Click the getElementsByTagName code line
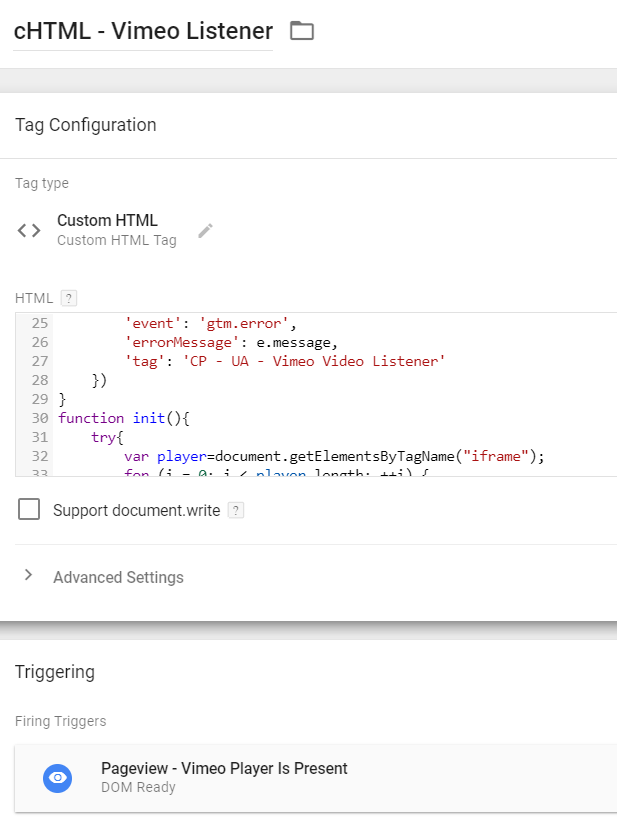 [x=334, y=456]
